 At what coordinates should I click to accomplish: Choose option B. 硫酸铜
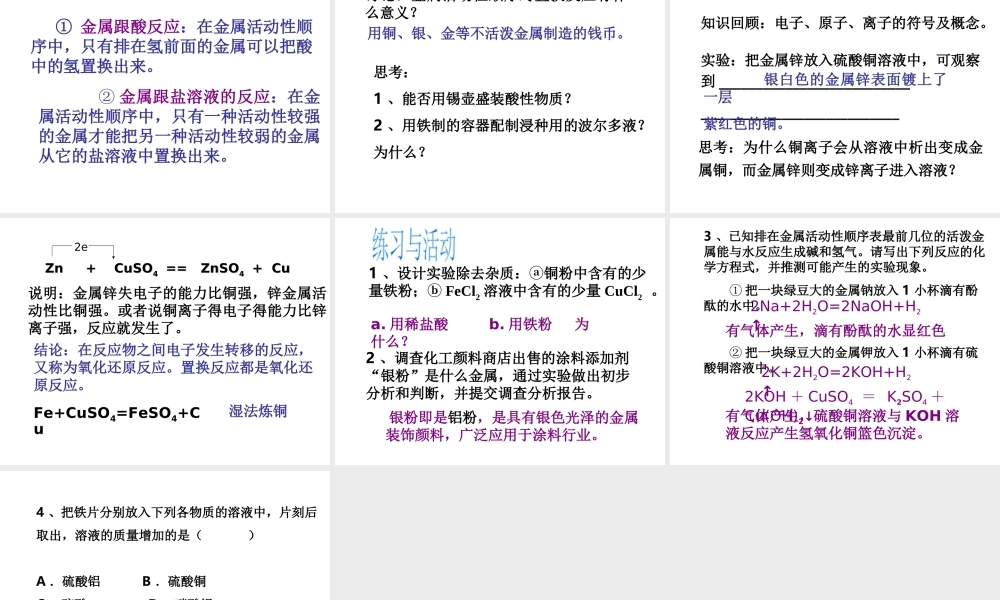174,582
